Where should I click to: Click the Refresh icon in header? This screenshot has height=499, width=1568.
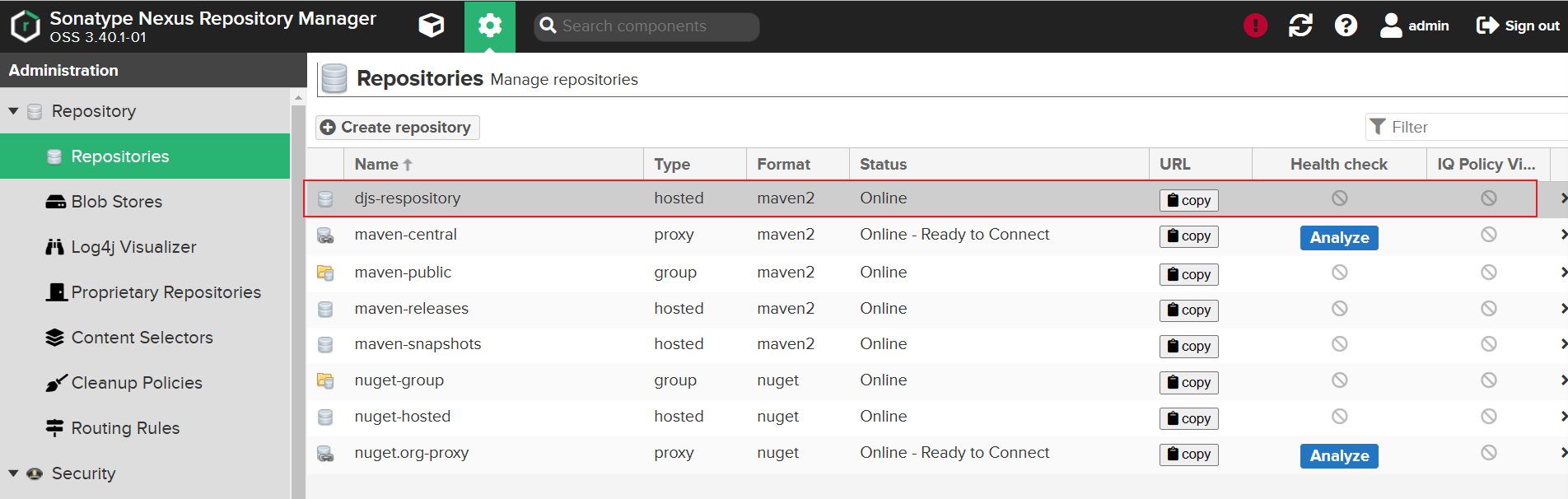tap(1300, 26)
